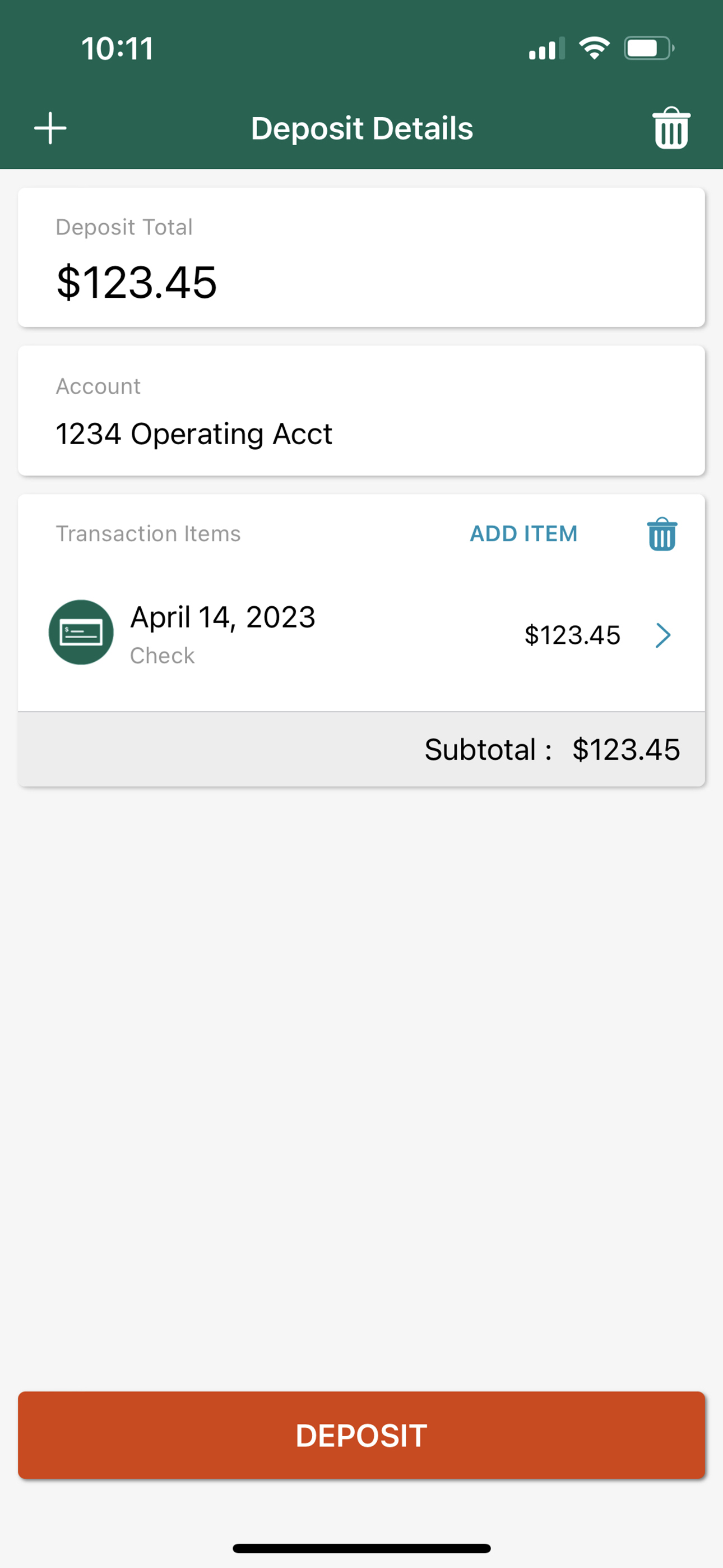Image resolution: width=723 pixels, height=1568 pixels.
Task: Tap the Deposit Details title
Action: 362,128
